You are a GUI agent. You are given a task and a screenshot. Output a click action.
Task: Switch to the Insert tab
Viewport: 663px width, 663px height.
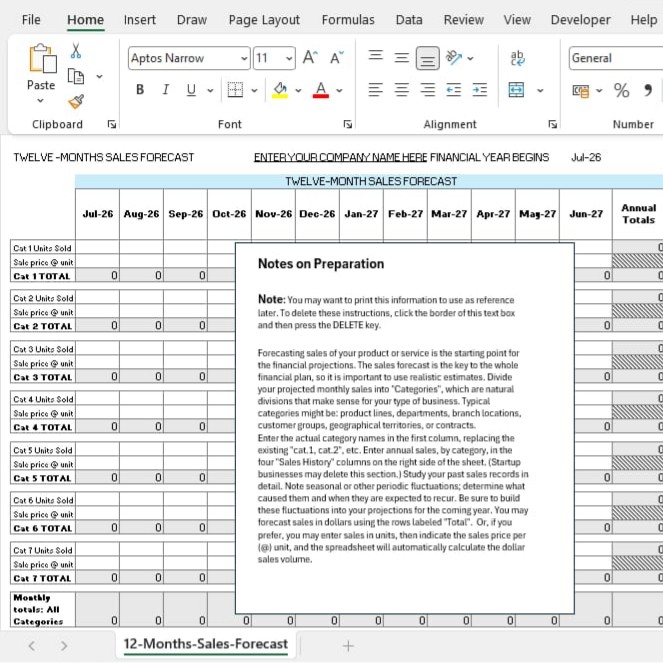point(140,20)
